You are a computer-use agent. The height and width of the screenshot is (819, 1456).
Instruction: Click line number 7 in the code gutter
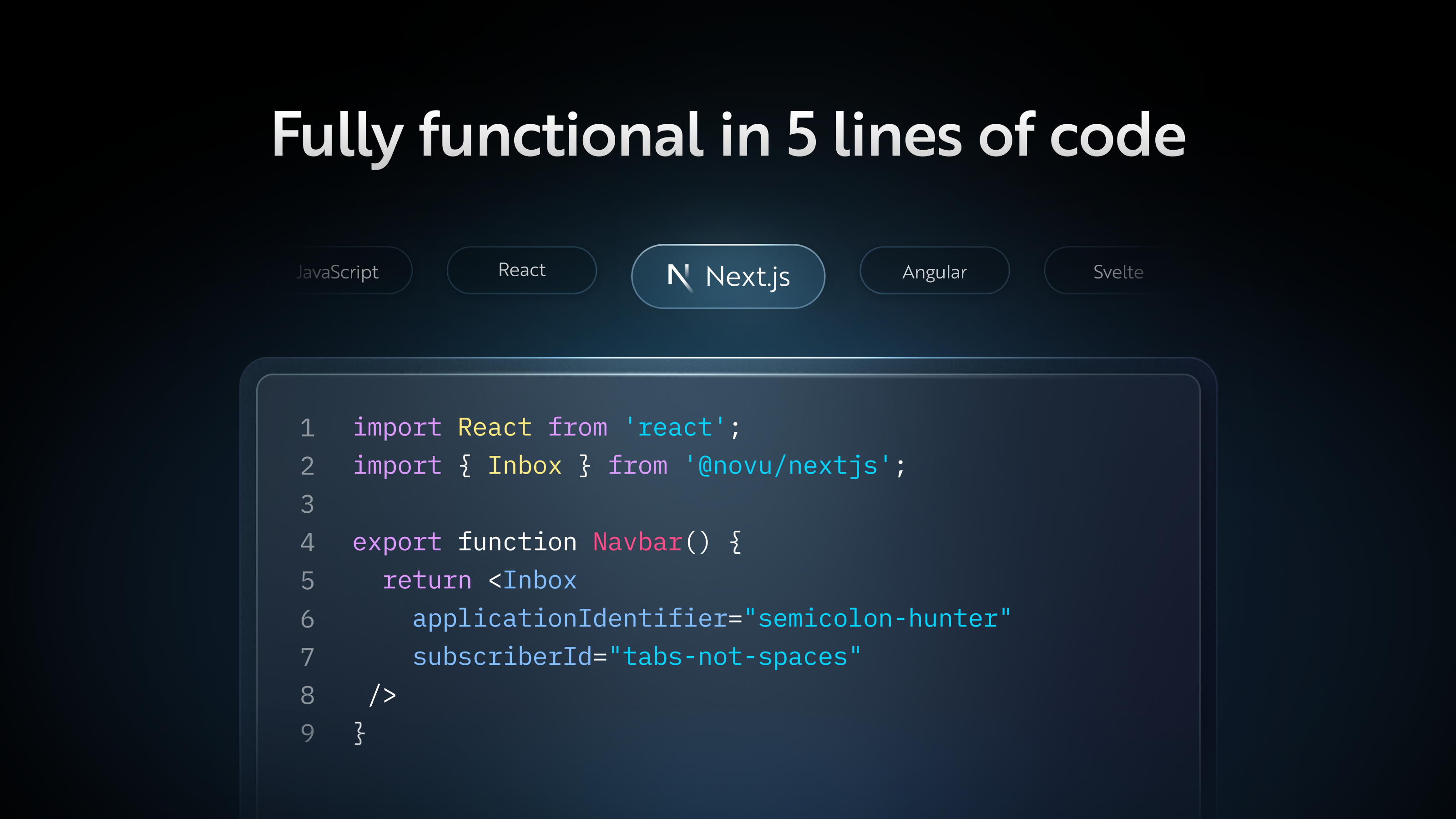(x=307, y=657)
